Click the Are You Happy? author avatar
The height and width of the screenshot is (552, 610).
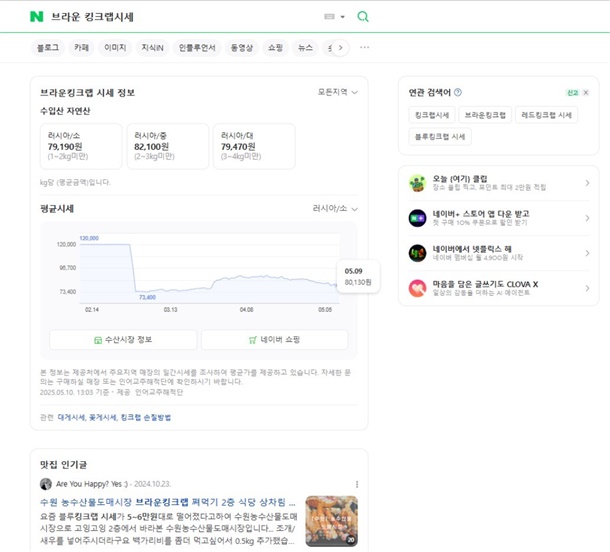tap(46, 484)
